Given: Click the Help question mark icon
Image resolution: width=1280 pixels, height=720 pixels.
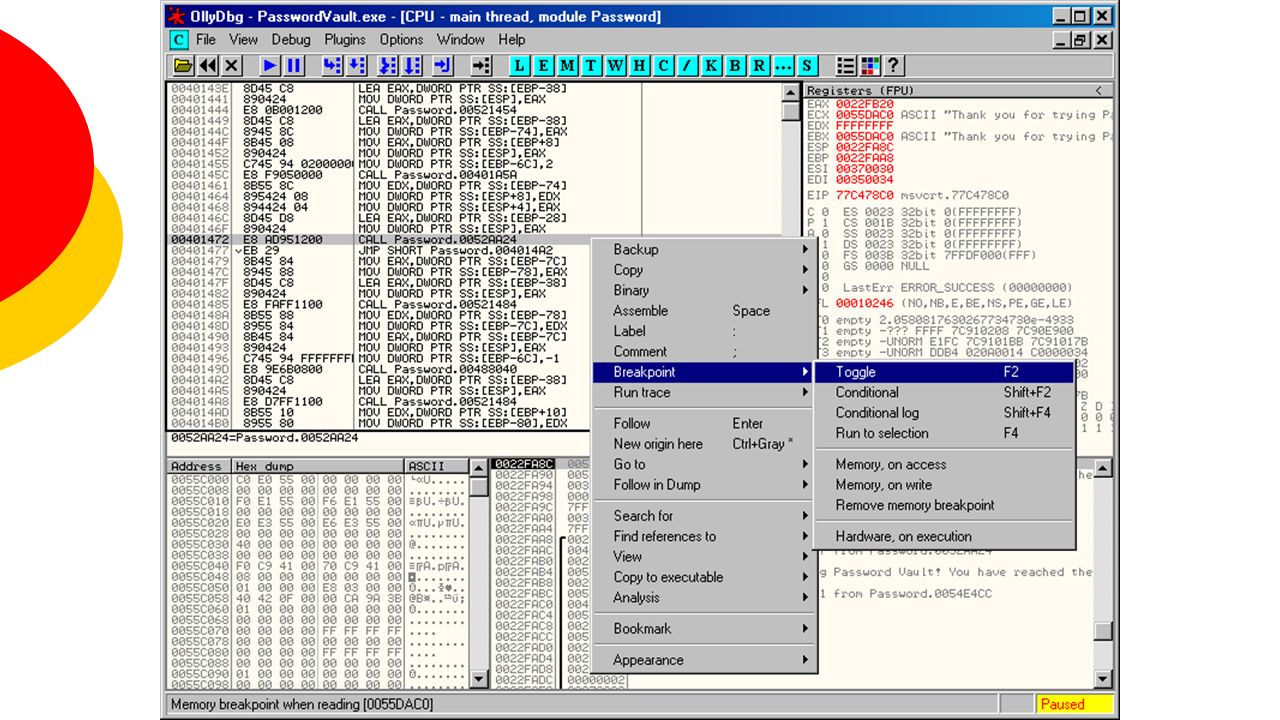Looking at the screenshot, I should 894,66.
